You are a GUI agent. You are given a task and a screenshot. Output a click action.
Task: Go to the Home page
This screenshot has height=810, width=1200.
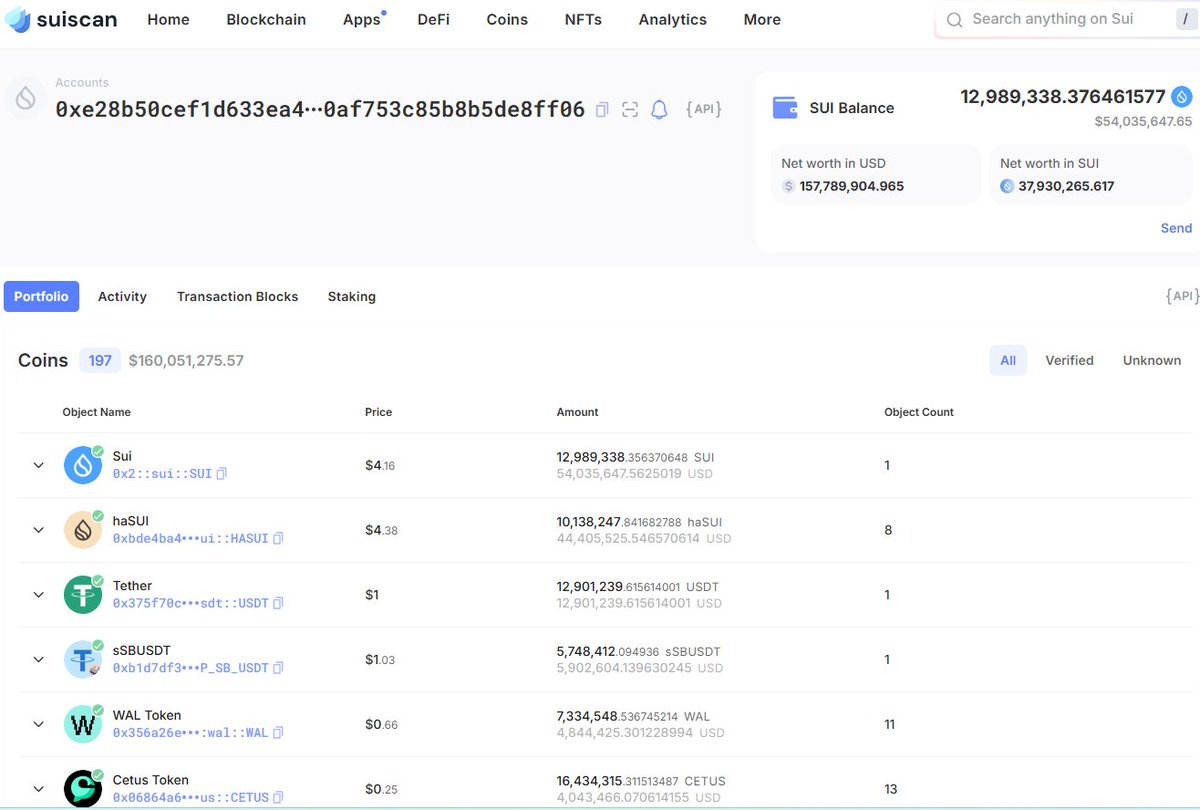click(x=168, y=19)
